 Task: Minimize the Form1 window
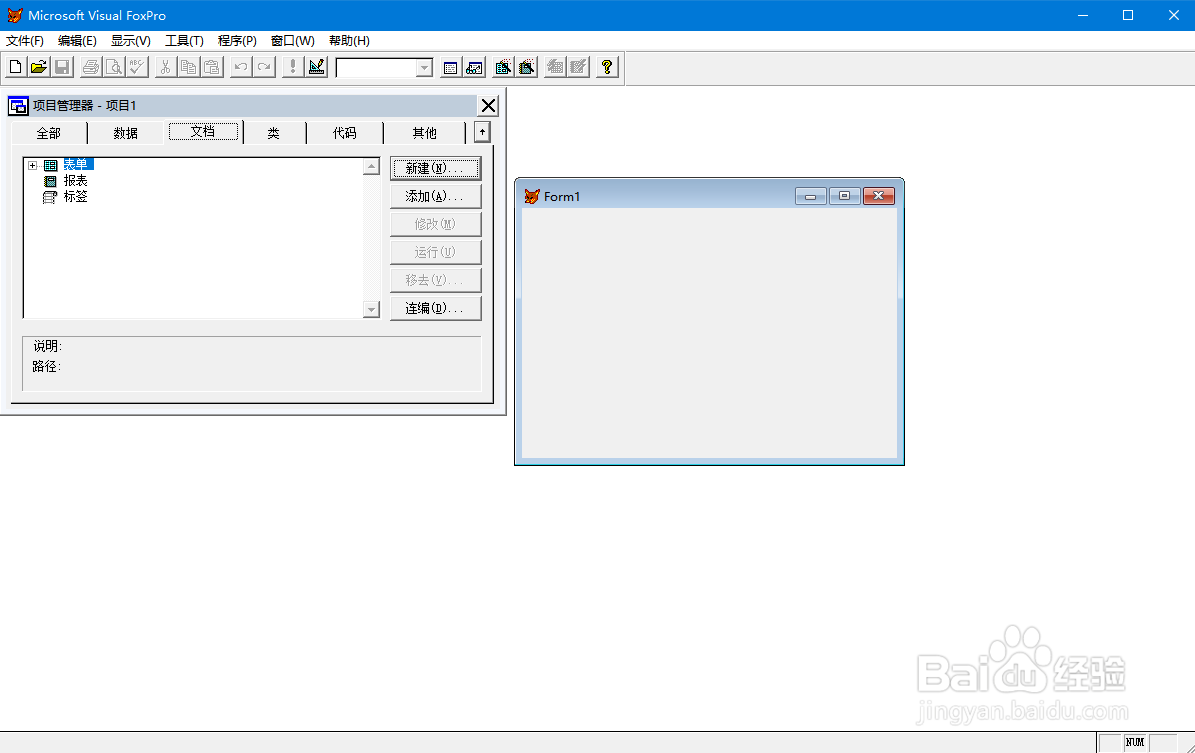pos(811,197)
